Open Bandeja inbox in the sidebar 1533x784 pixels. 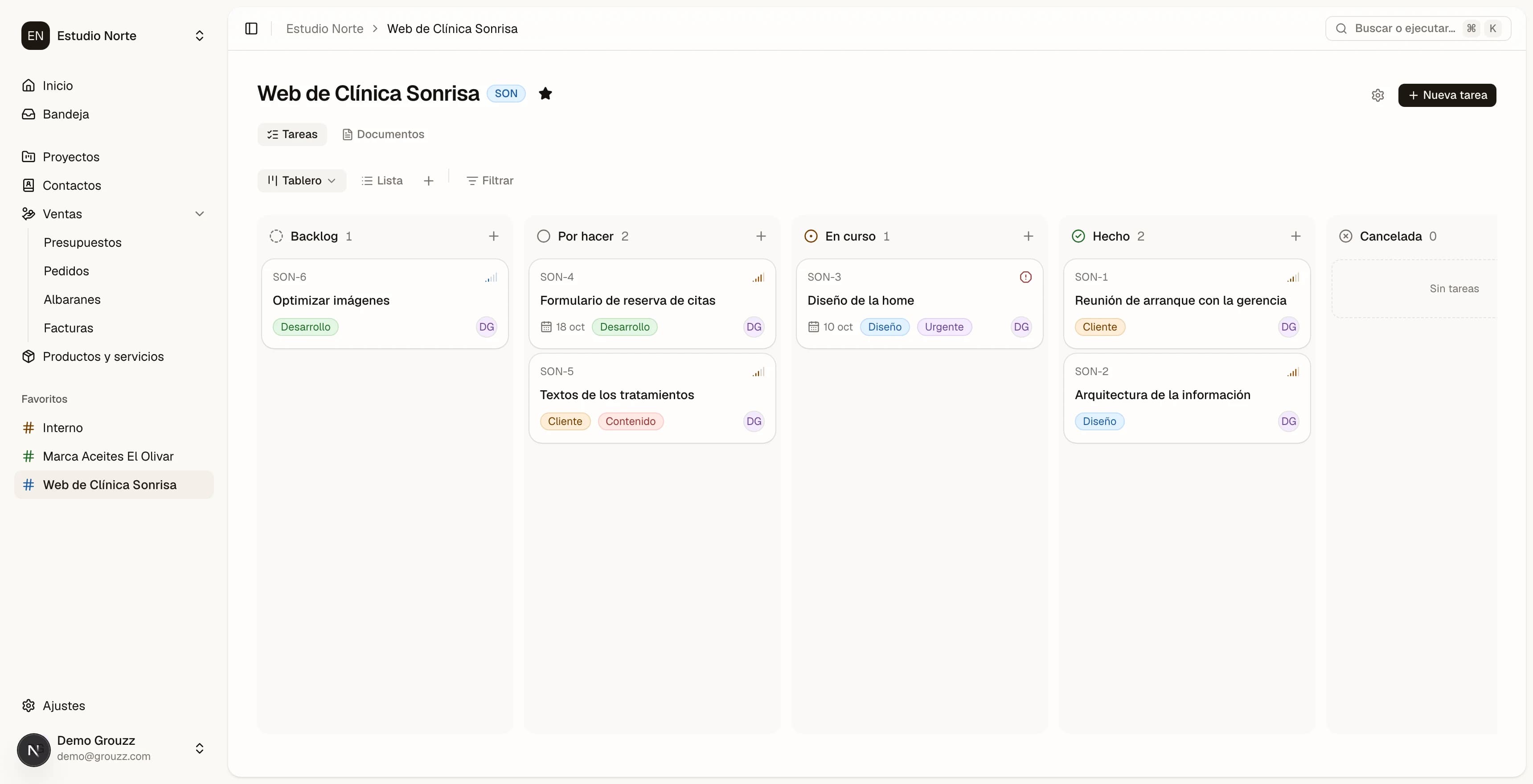113,114
